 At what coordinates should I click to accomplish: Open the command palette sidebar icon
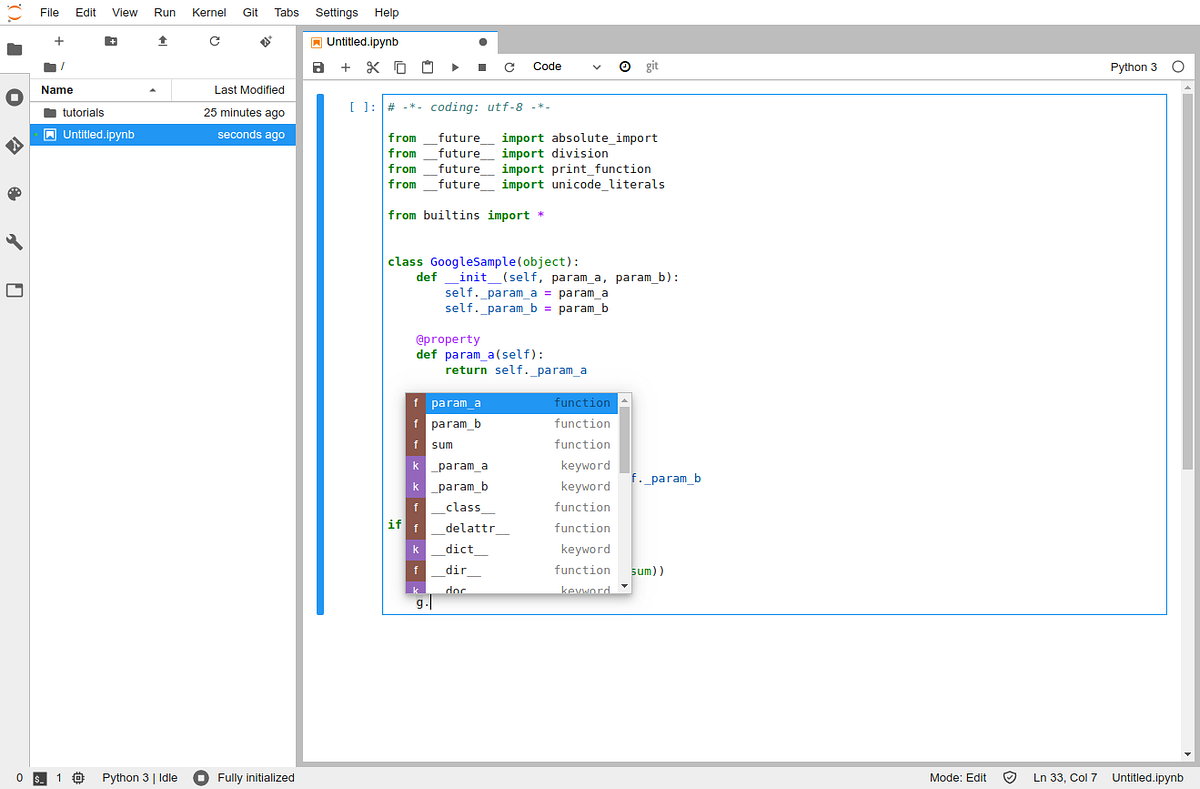(14, 193)
